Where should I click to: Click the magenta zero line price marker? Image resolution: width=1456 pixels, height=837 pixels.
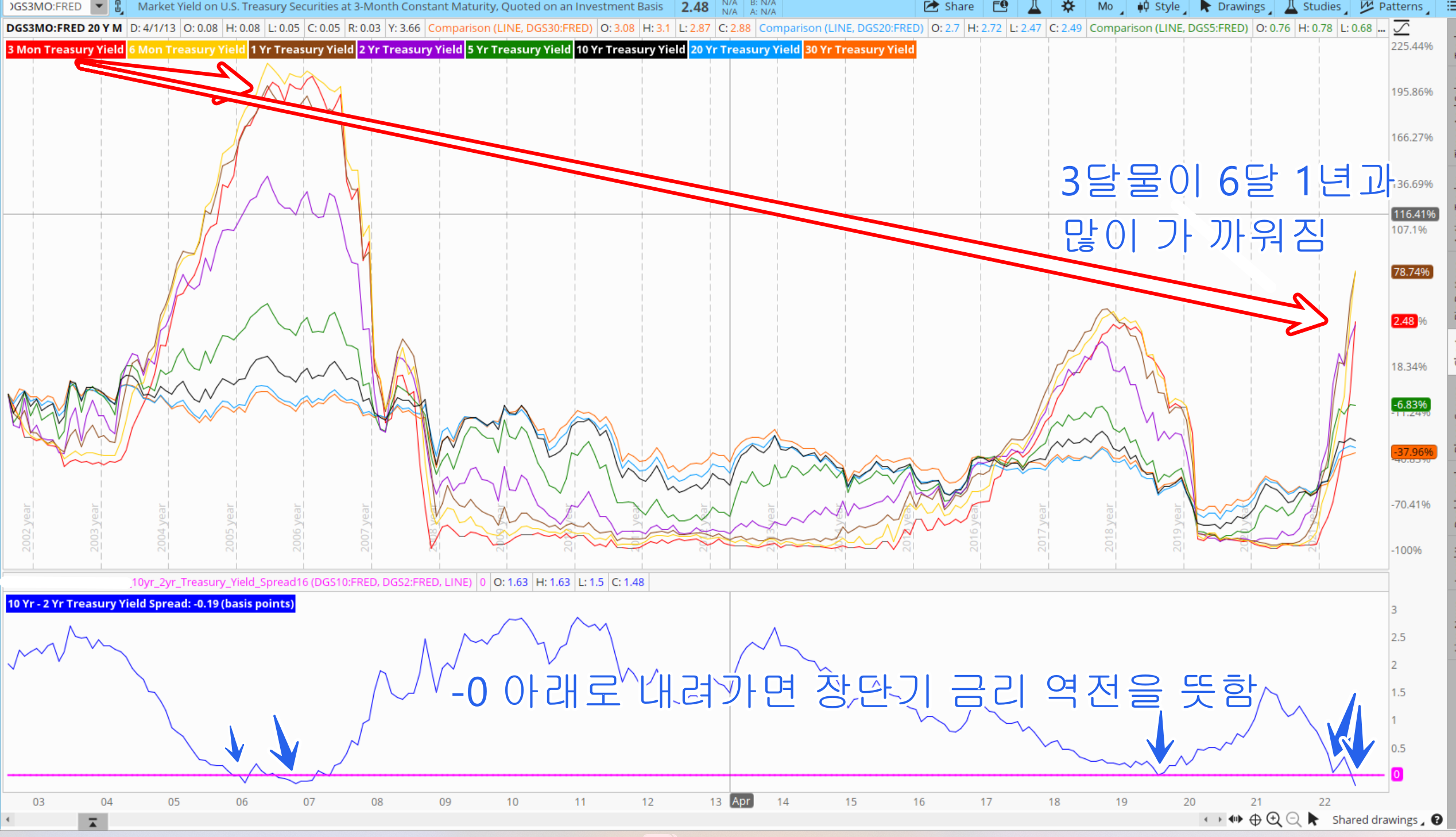1397,774
